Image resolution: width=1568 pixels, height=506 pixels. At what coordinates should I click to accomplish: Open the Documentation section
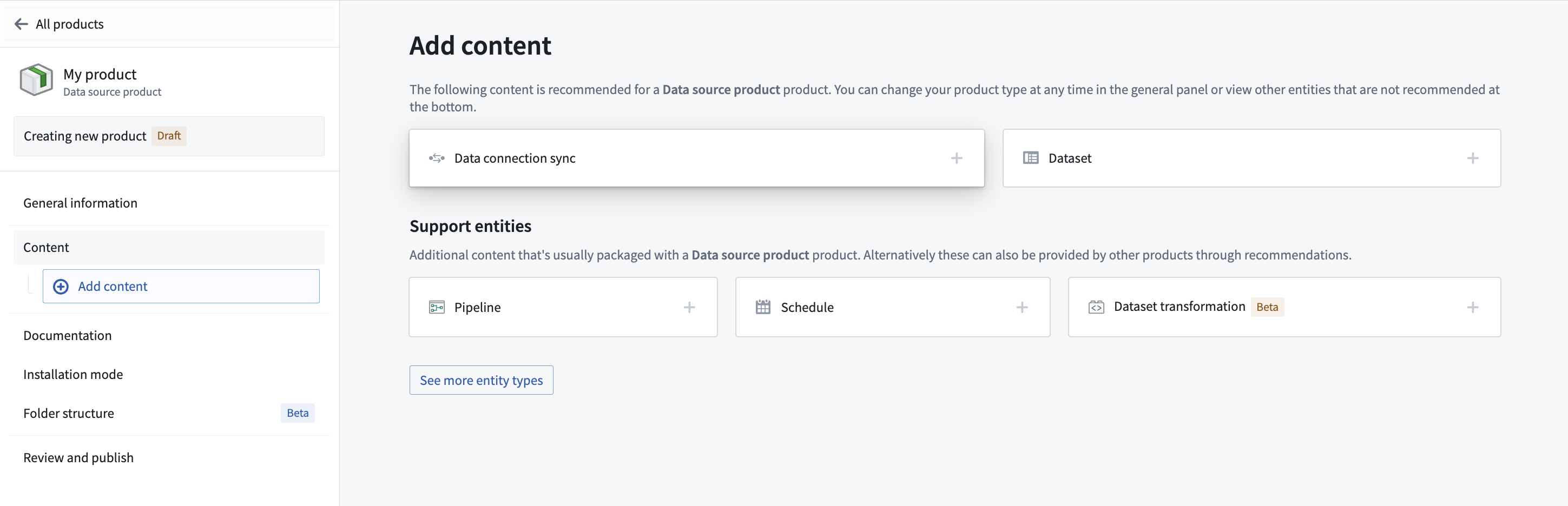pos(169,336)
